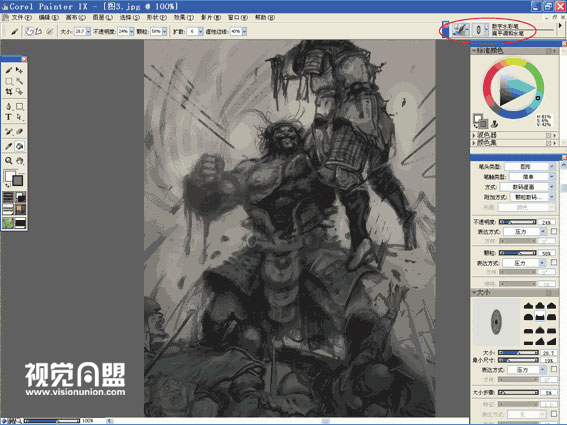Click the 大小步幅 size step slider
Screen dimensions: 567x425
click(x=518, y=392)
